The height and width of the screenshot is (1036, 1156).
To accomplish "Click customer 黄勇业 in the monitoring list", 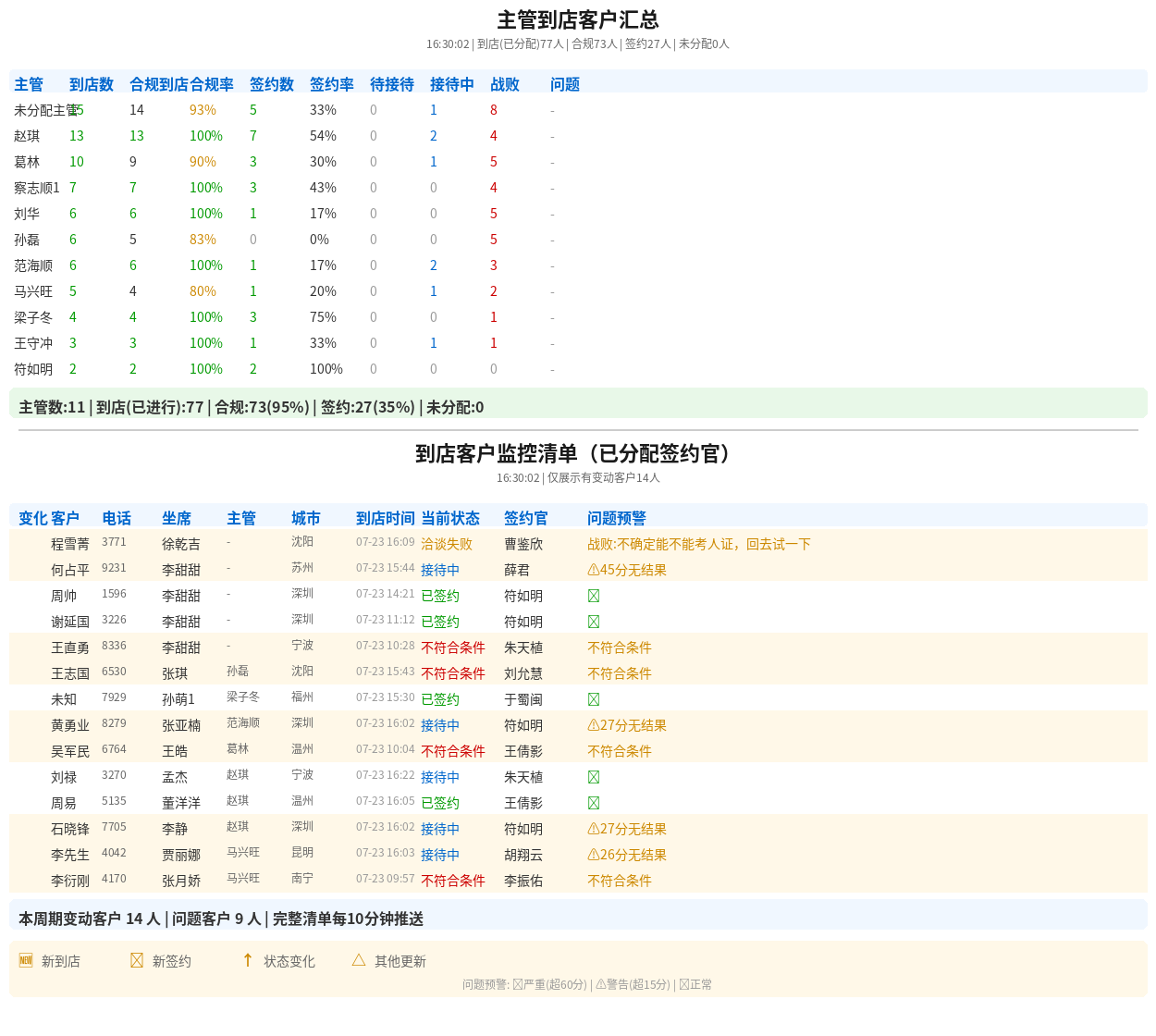I will click(x=70, y=725).
